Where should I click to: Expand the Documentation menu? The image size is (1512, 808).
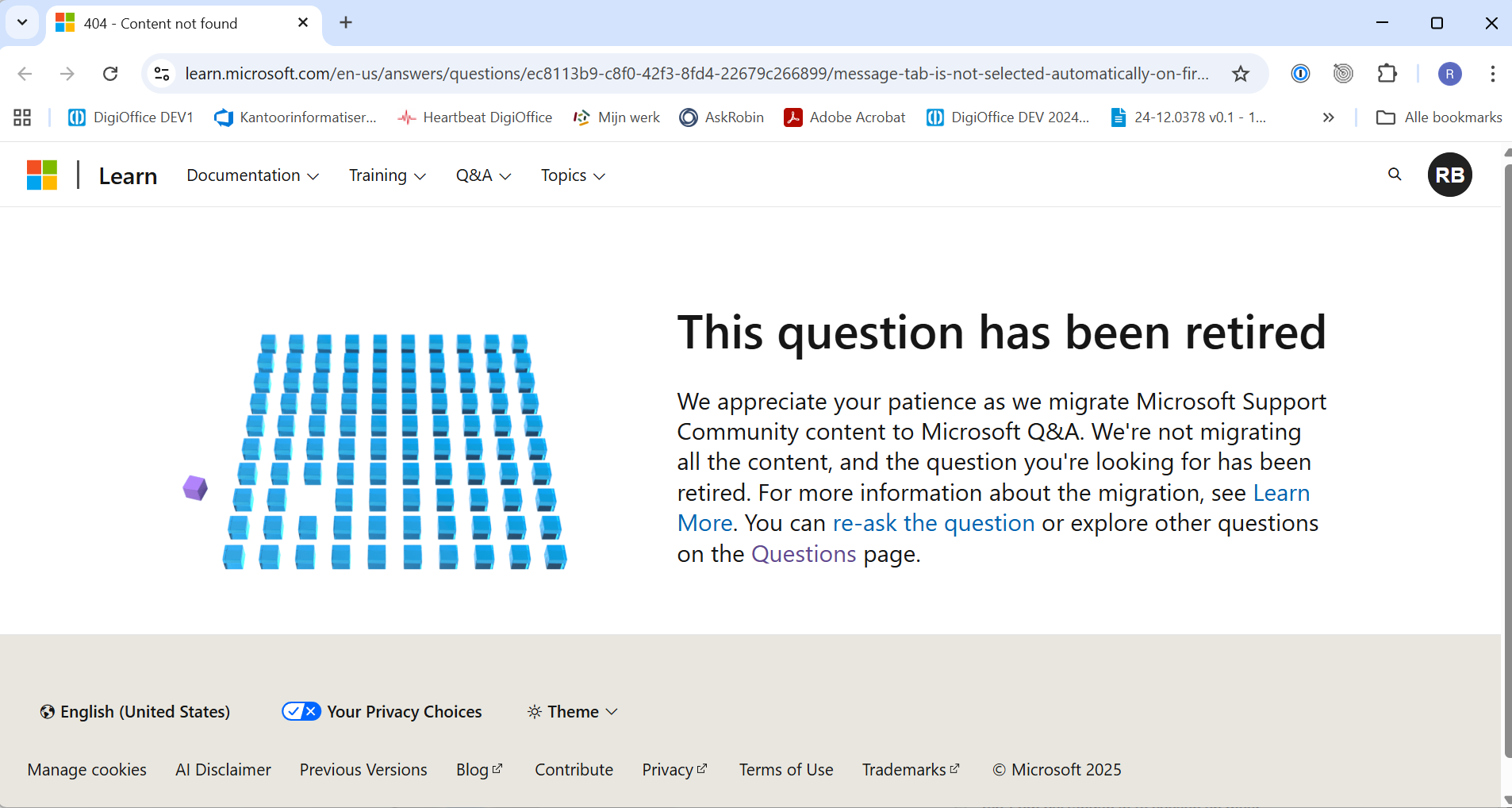click(x=253, y=175)
